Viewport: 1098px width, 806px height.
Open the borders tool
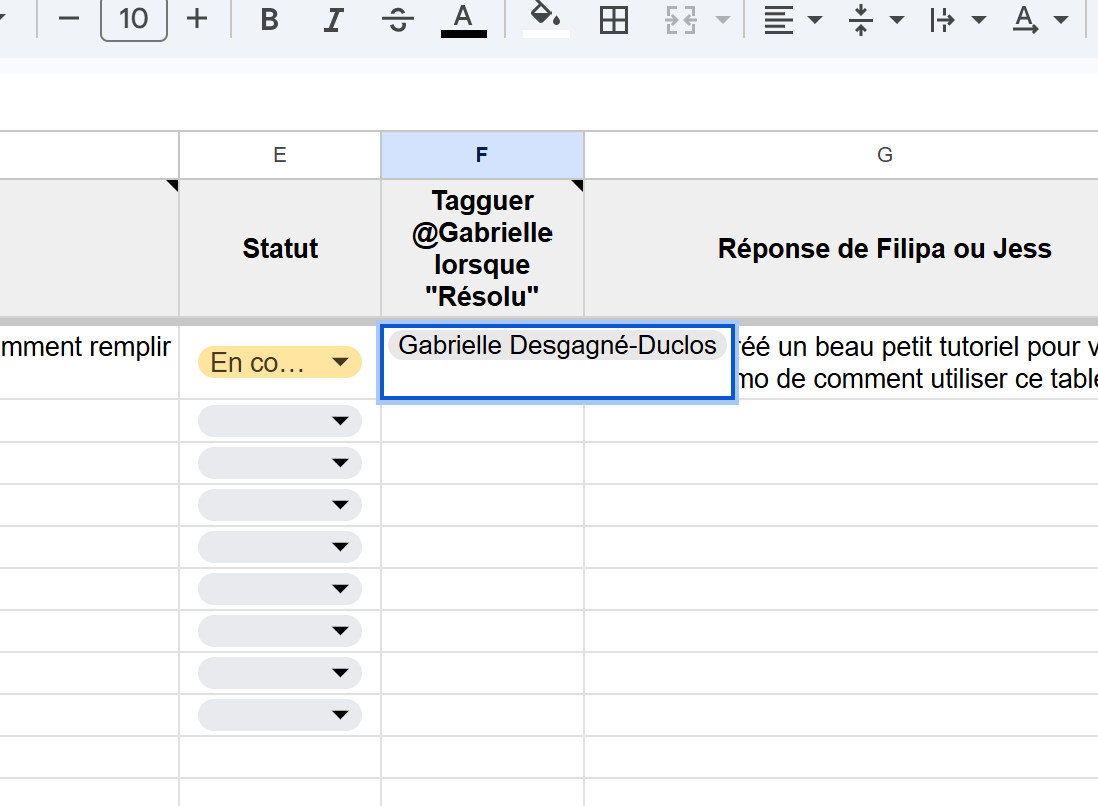(x=613, y=20)
